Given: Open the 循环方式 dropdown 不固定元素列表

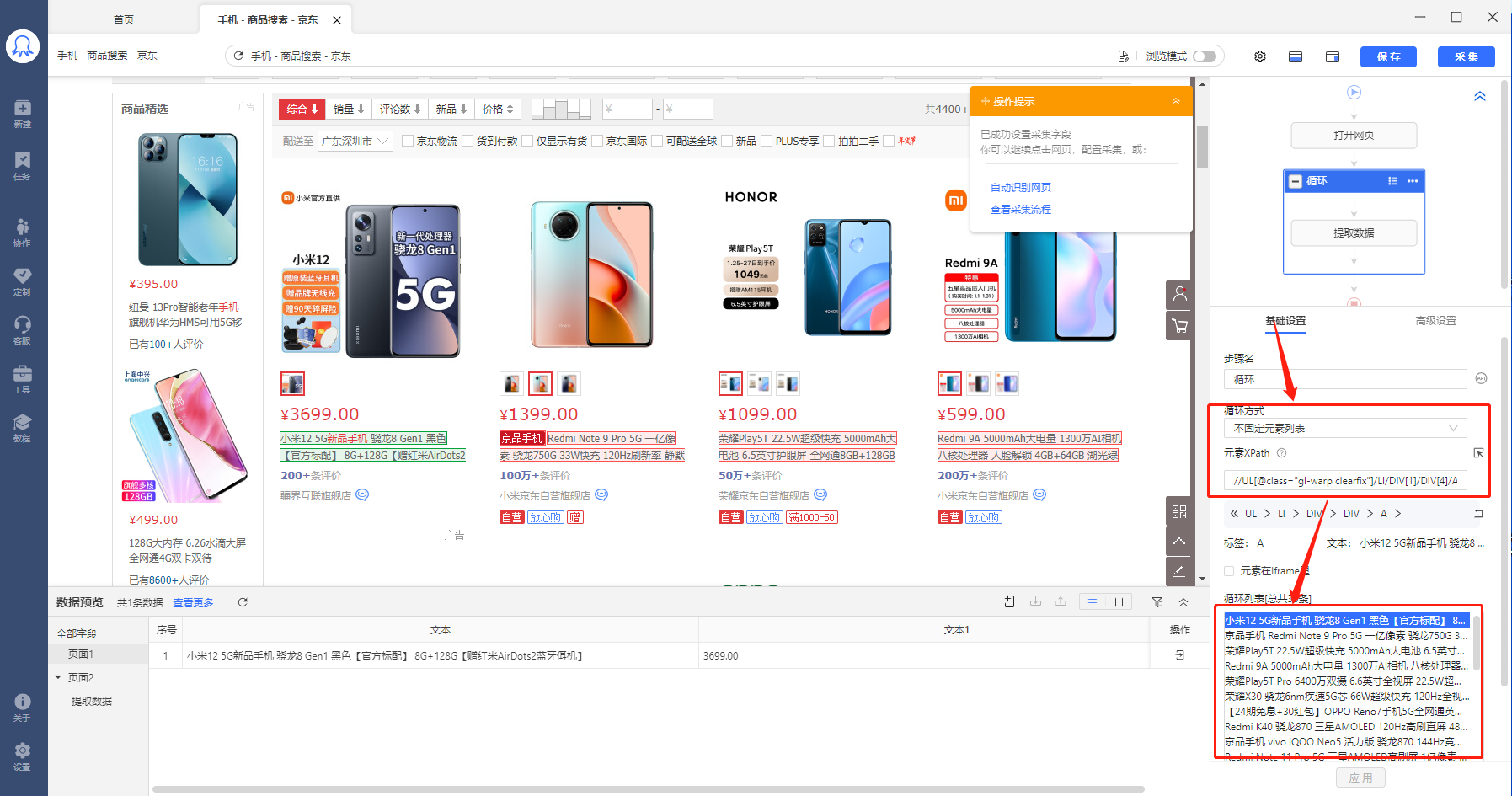Looking at the screenshot, I should tap(1345, 428).
